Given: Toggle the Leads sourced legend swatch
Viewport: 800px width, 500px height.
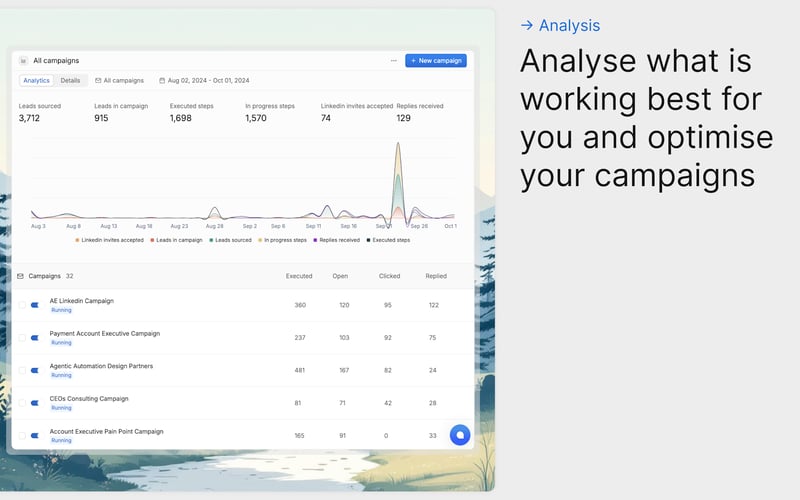Looking at the screenshot, I should click(x=211, y=240).
